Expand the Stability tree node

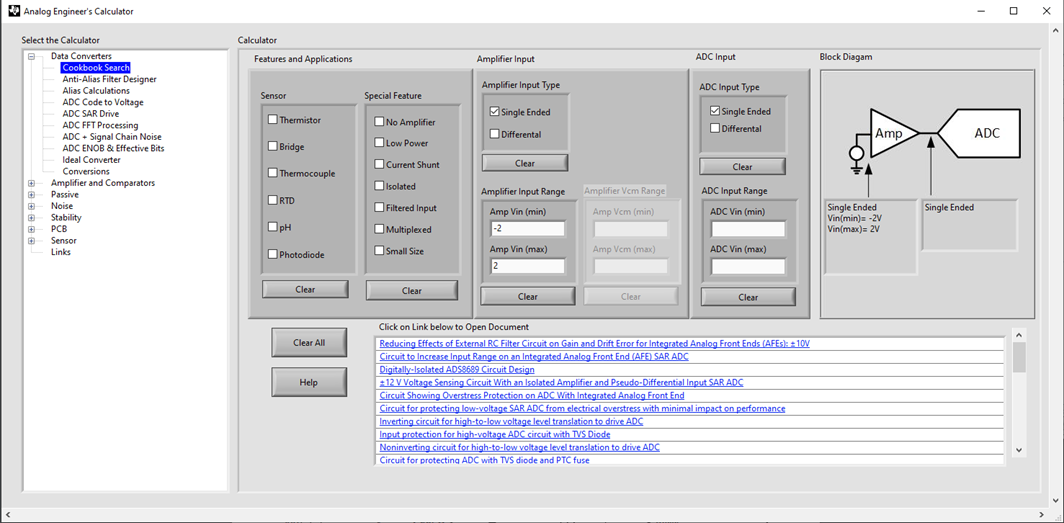[x=31, y=218]
